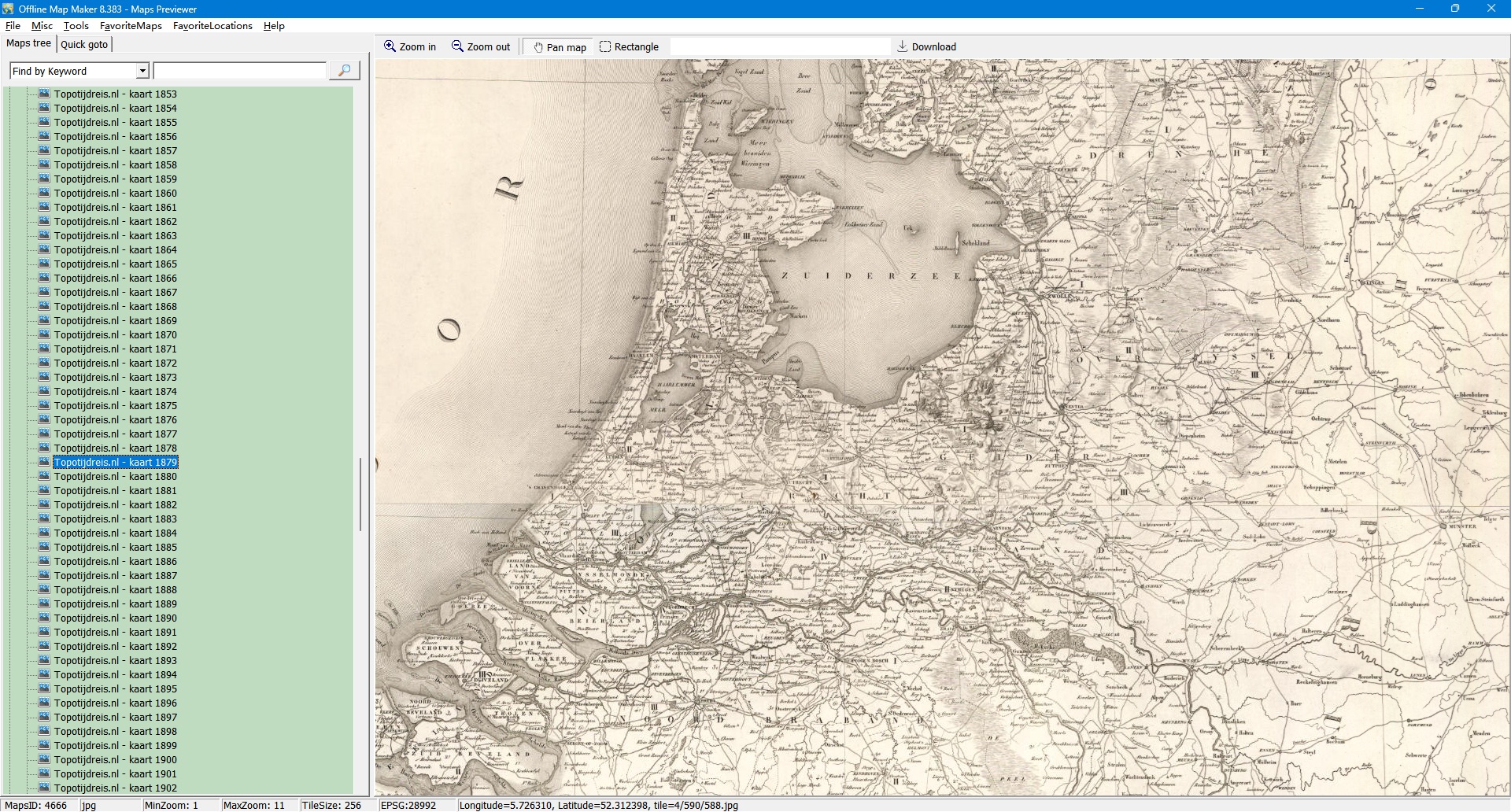Select Topotijdreis.nl - kaart 1865
This screenshot has width=1511, height=812.
(x=115, y=264)
